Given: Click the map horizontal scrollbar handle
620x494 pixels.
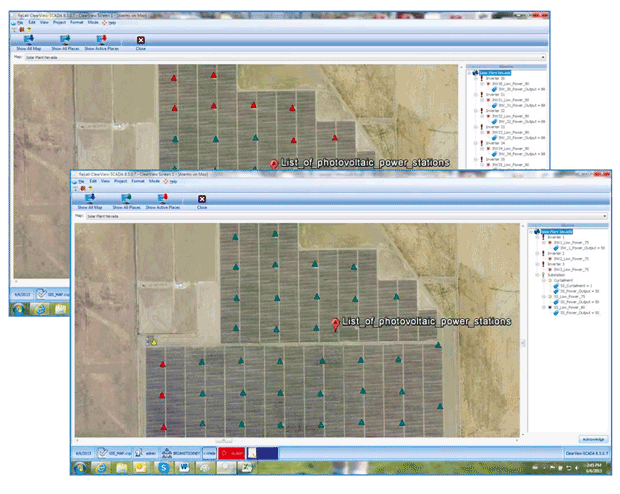Looking at the screenshot, I should pyautogui.click(x=224, y=441).
